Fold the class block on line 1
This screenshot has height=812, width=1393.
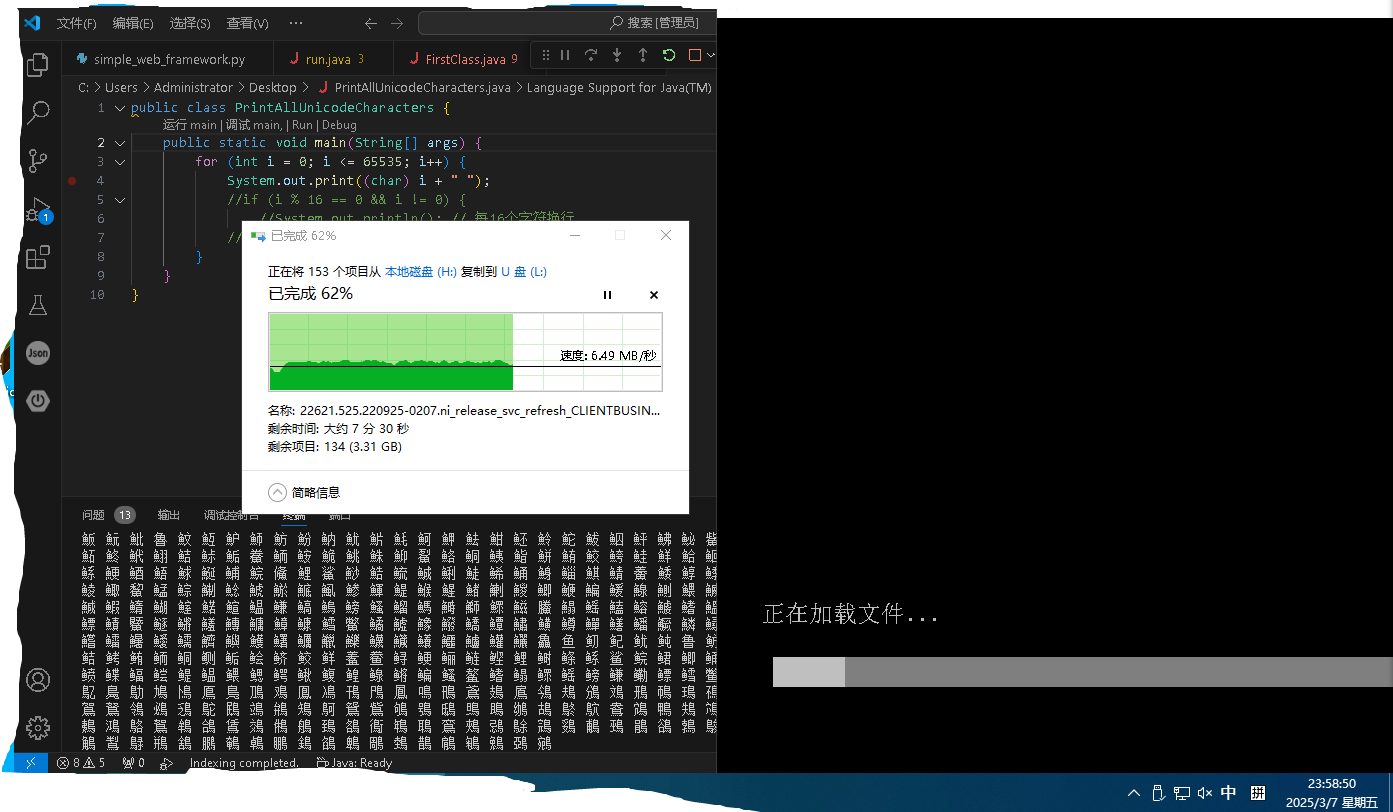[120, 108]
